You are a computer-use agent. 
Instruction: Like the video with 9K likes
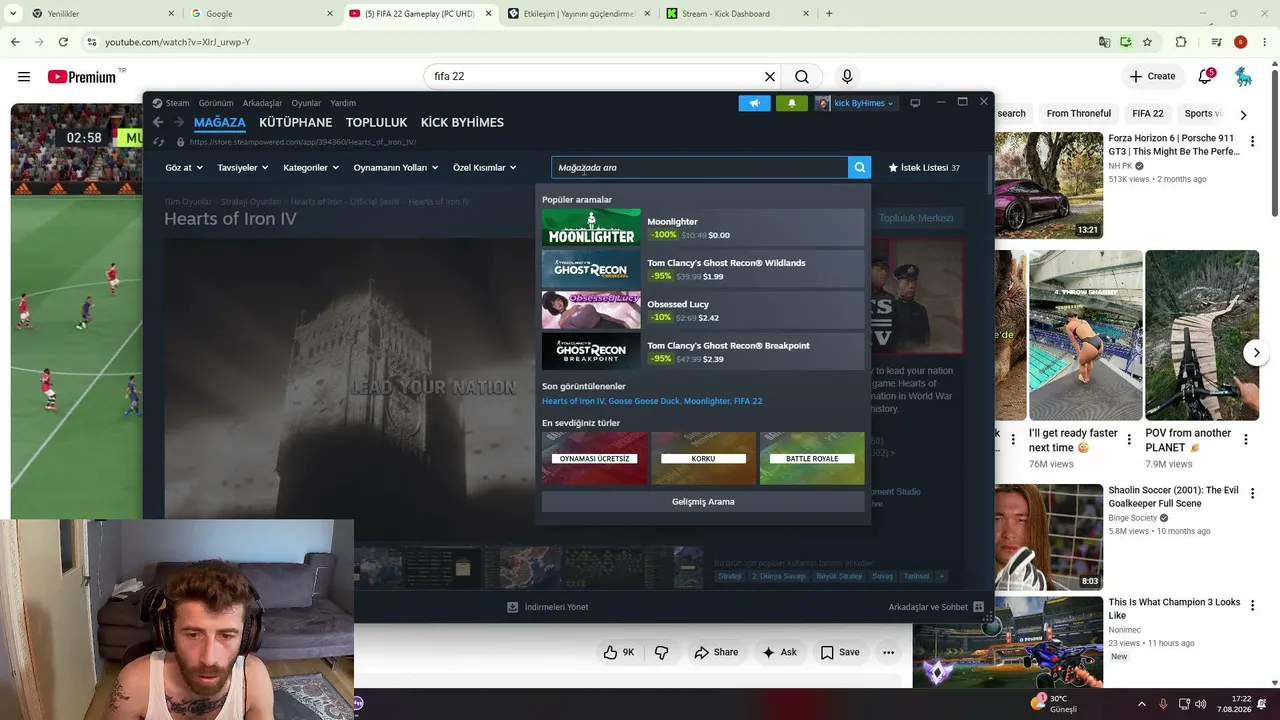coord(618,652)
